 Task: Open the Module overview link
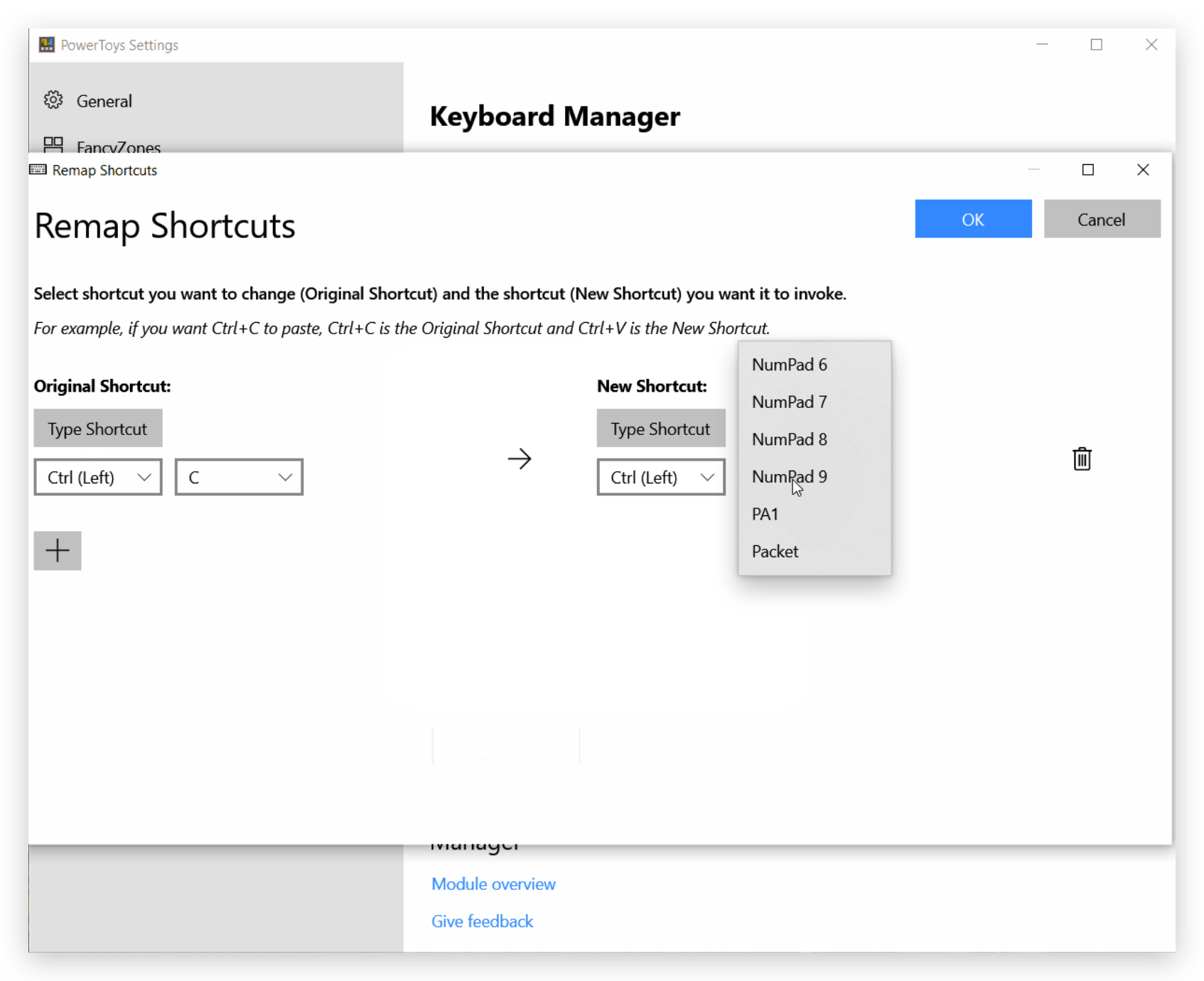tap(493, 884)
